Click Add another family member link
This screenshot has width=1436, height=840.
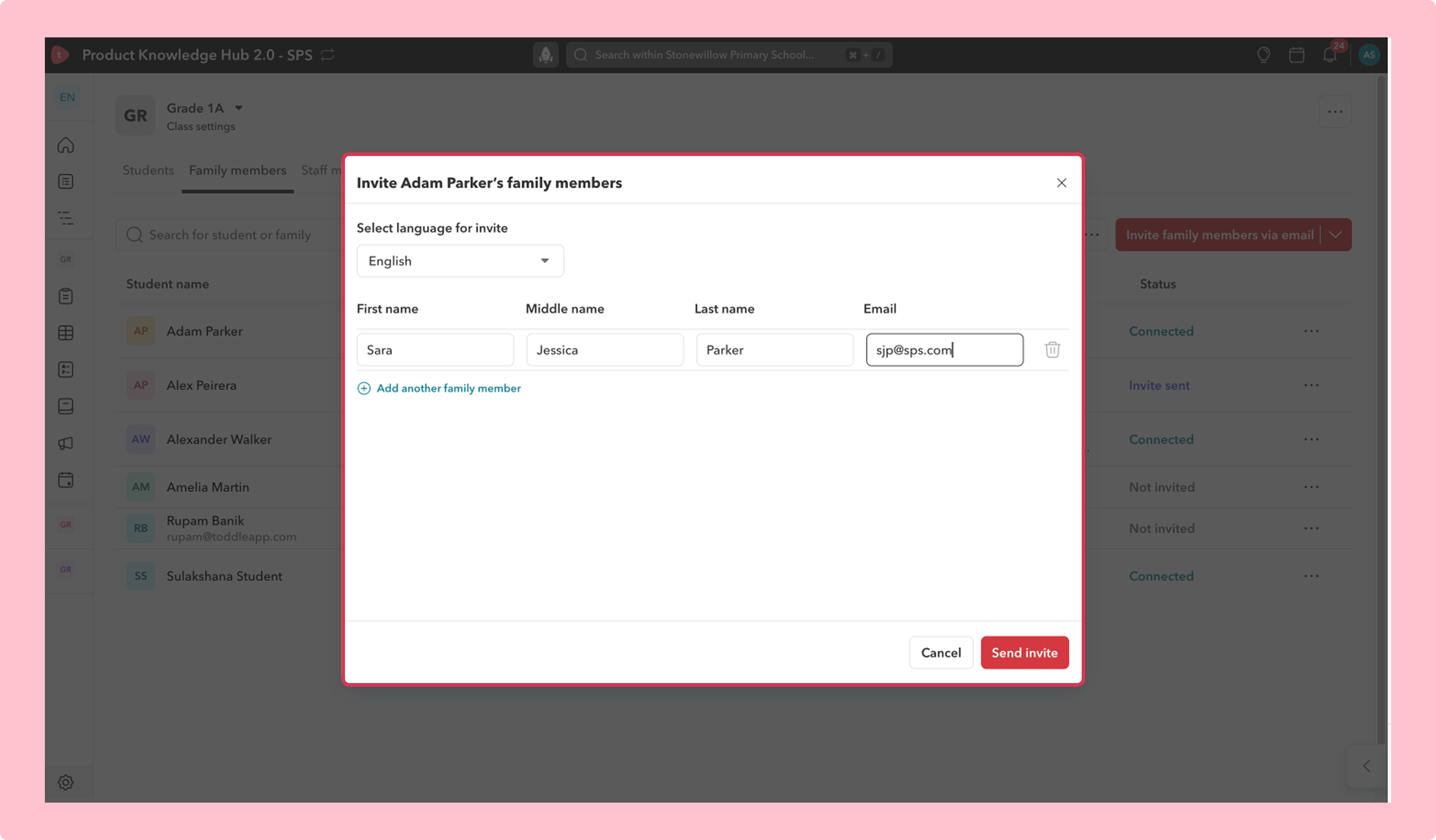[x=449, y=388]
